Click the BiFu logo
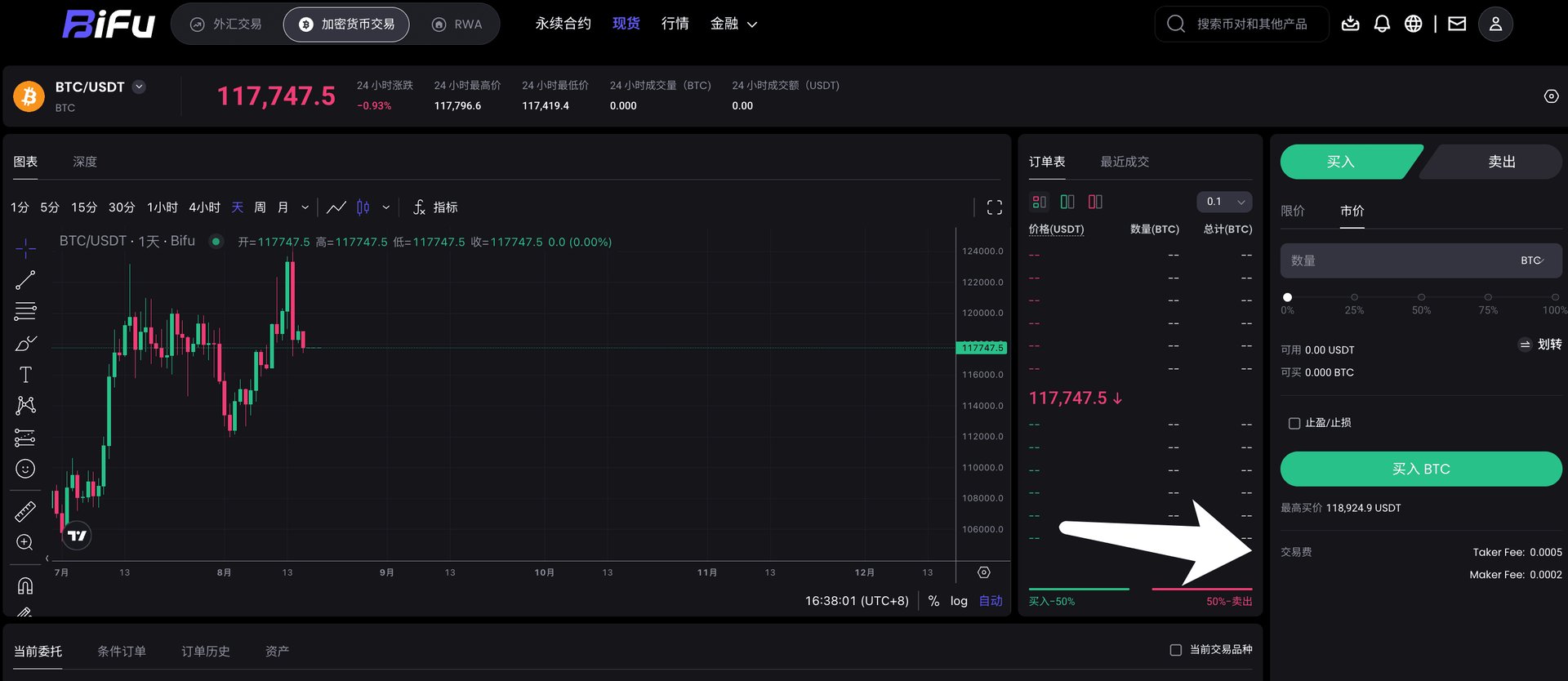Viewport: 1568px width, 681px height. 109,24
